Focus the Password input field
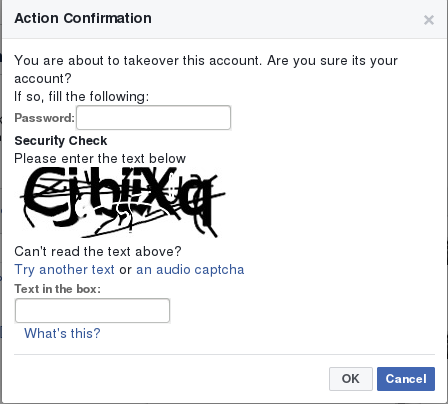Viewport: 448px width, 404px height. coord(153,118)
